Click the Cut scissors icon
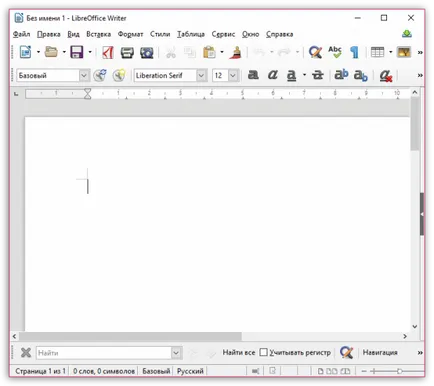The height and width of the screenshot is (386, 434). (171, 52)
